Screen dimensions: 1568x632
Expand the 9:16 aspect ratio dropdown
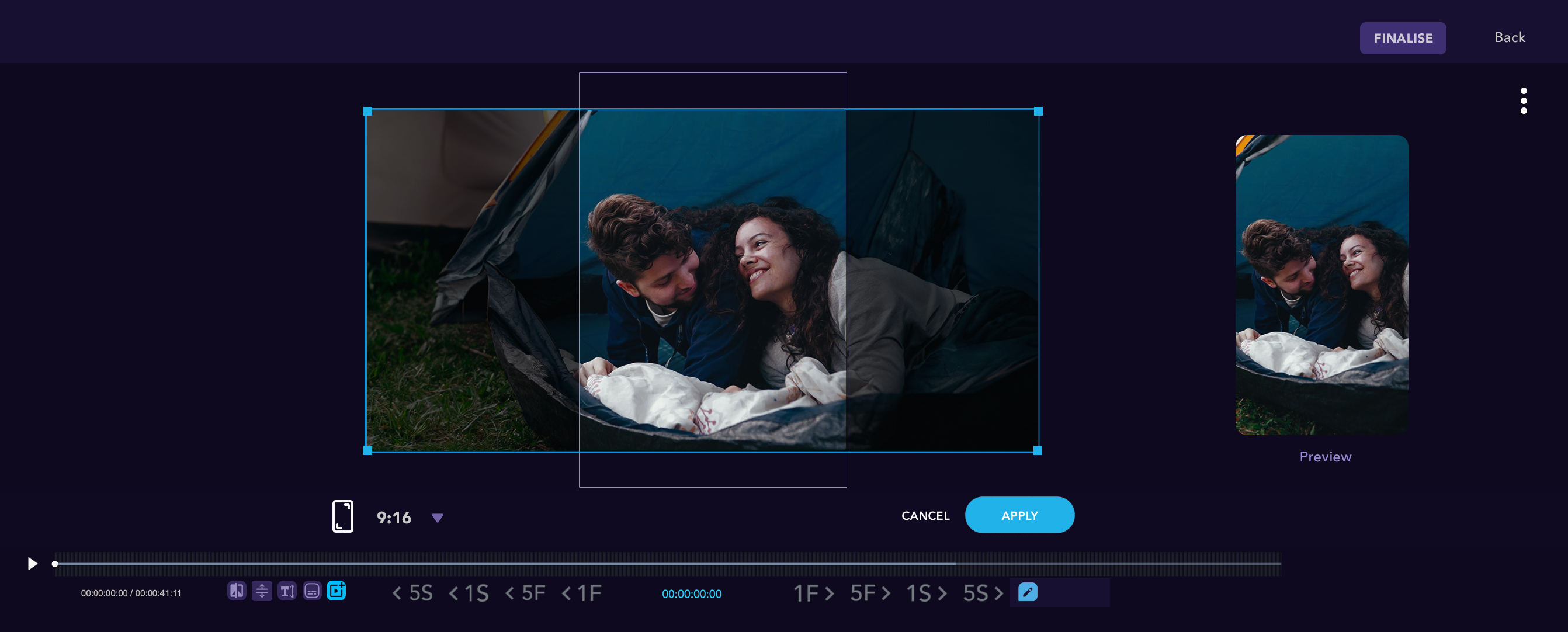(437, 518)
